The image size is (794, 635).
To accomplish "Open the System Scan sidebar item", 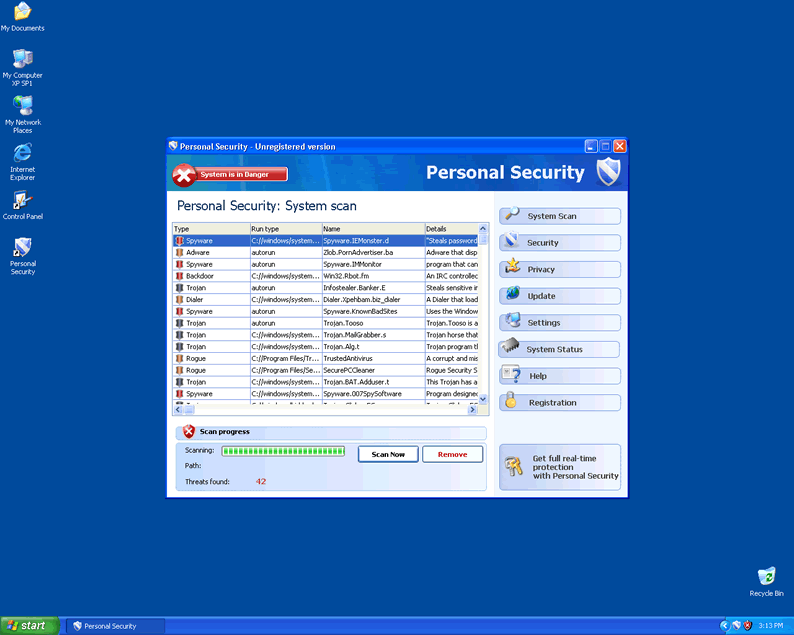I will [x=560, y=216].
